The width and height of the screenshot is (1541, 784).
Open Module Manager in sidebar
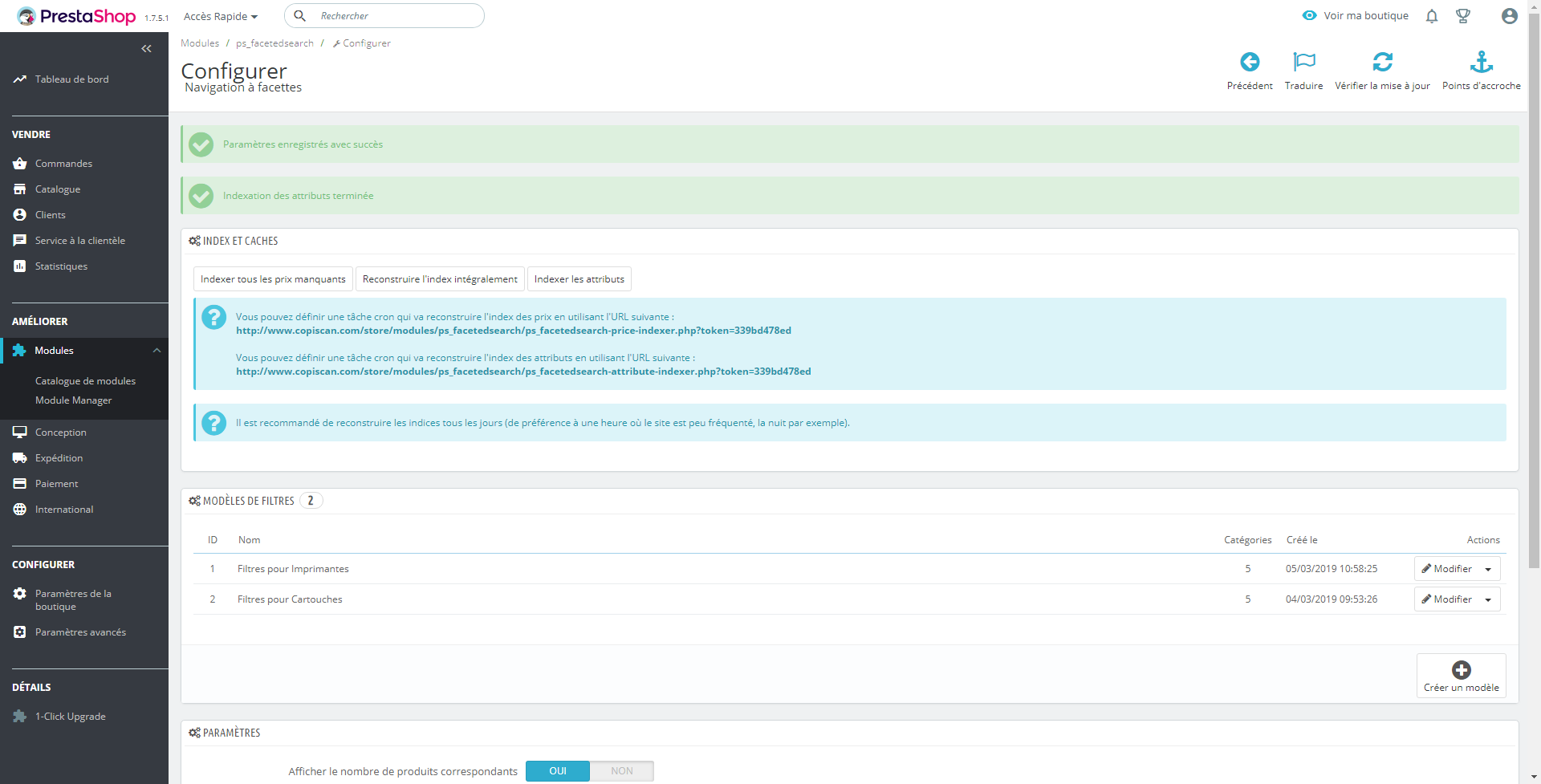73,400
